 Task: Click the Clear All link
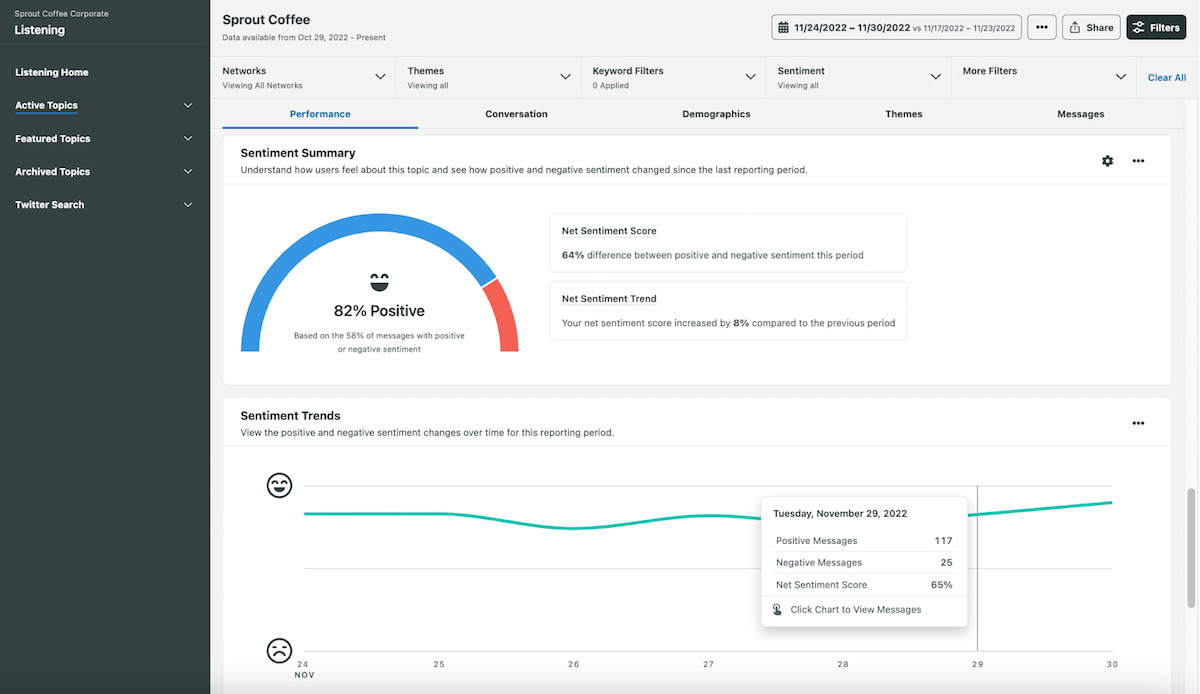[1166, 78]
